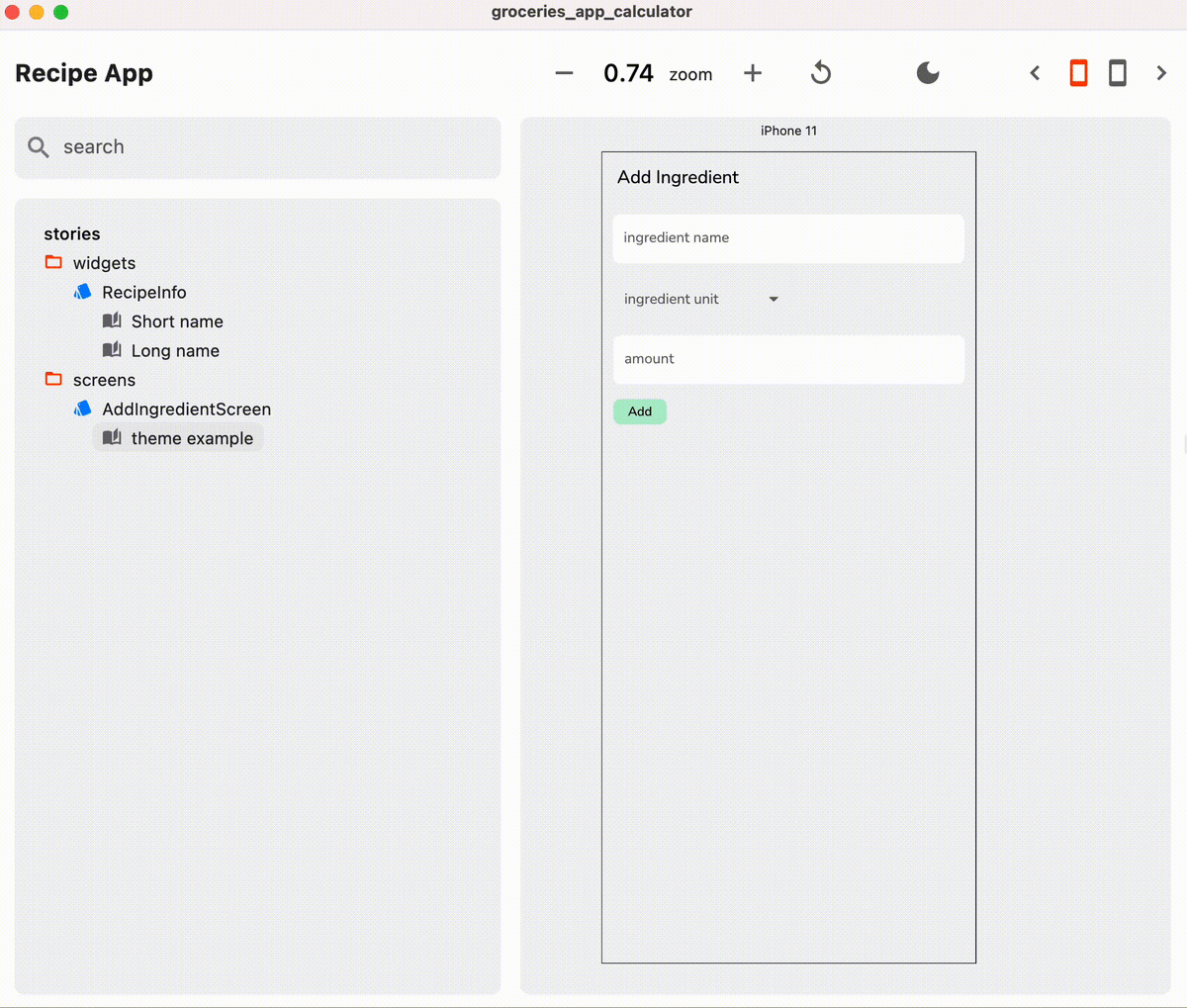Click the Add button in the preview
The width and height of the screenshot is (1187, 1008).
[639, 411]
